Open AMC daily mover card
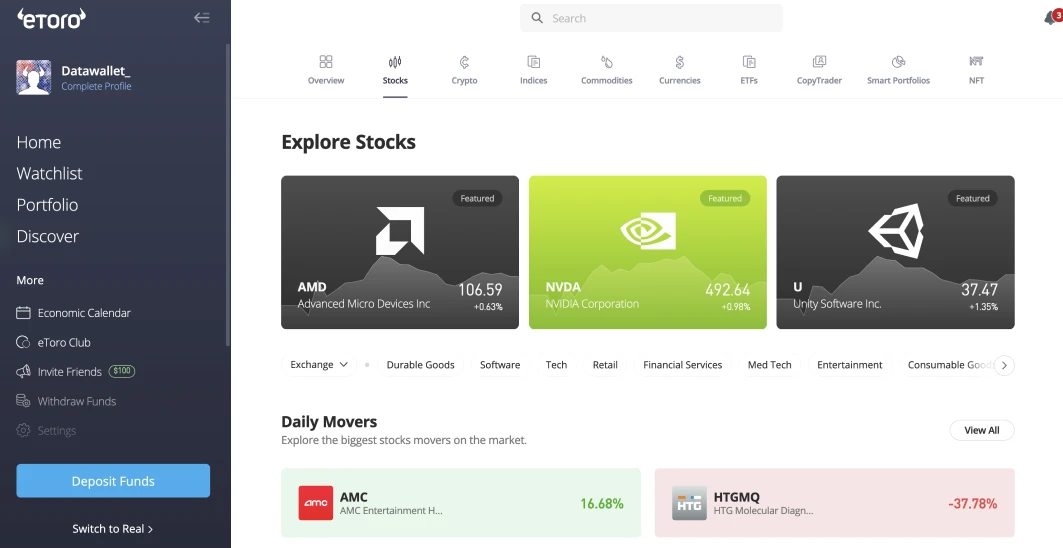Image resolution: width=1063 pixels, height=548 pixels. click(461, 503)
